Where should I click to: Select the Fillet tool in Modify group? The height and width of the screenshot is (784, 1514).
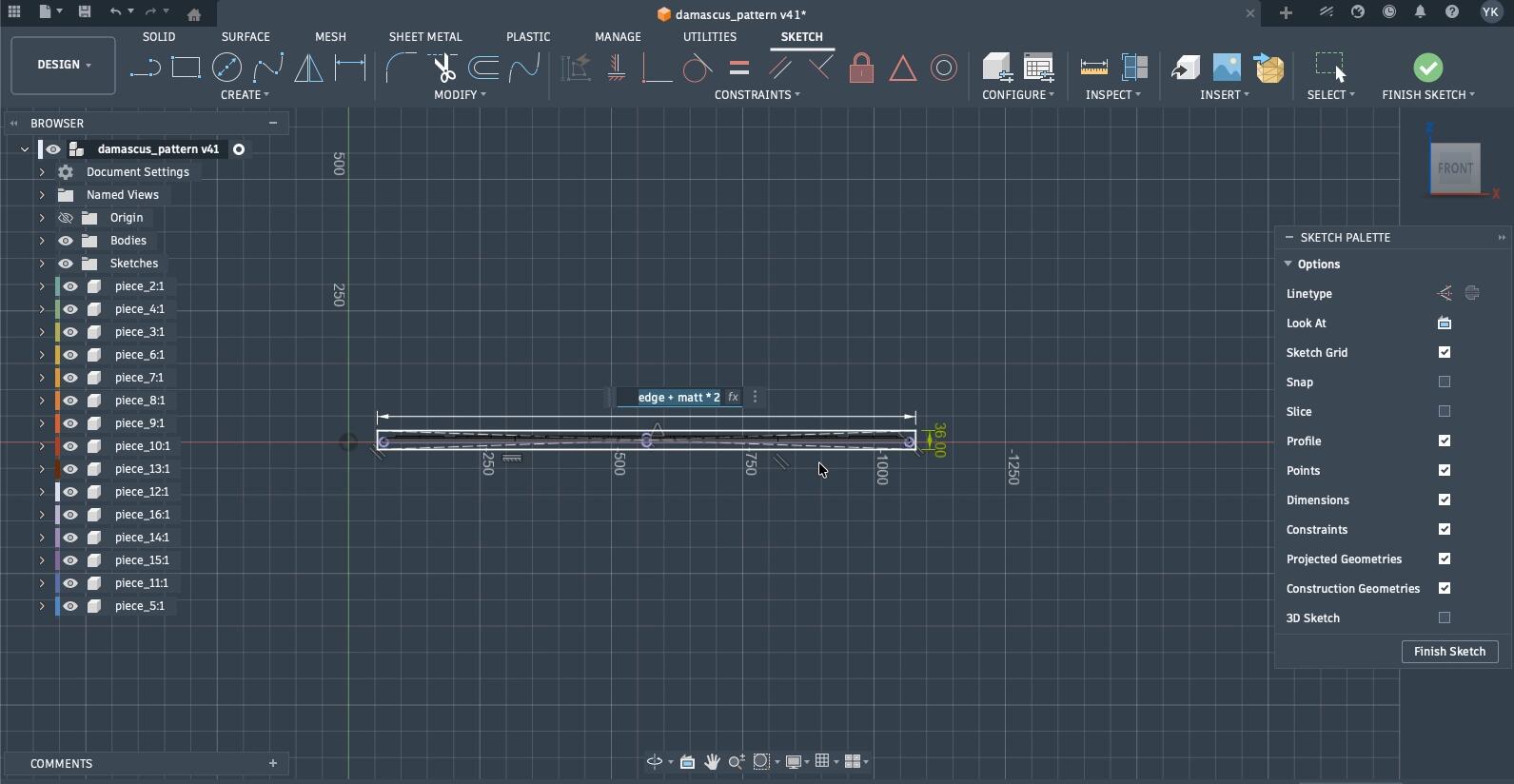coord(401,68)
